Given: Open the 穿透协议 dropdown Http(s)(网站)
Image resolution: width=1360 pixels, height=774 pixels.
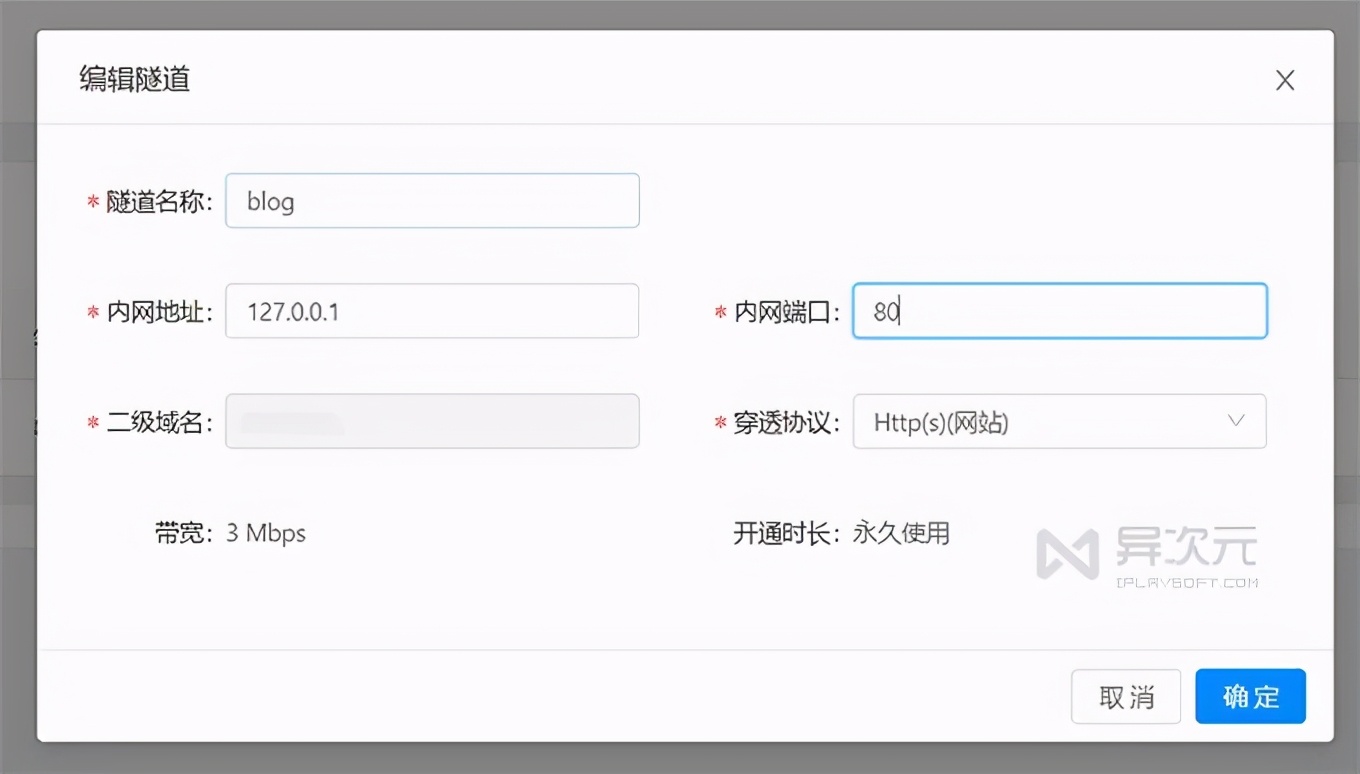Looking at the screenshot, I should (x=1060, y=421).
